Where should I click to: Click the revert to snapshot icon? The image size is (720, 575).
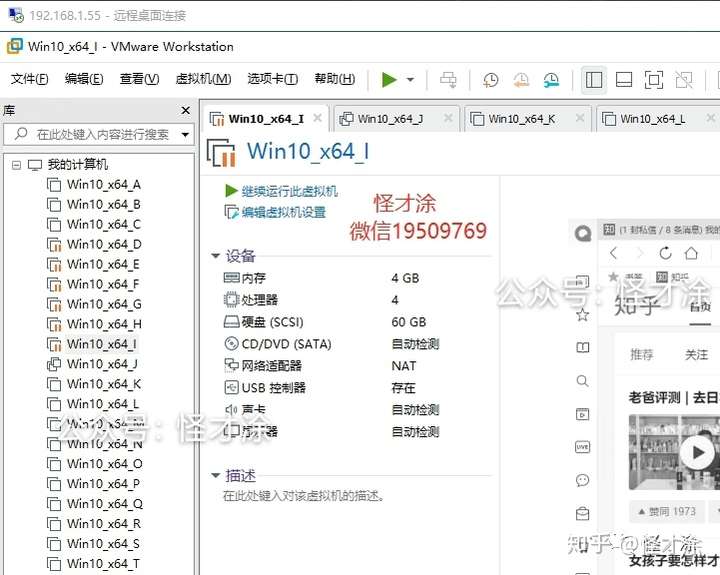pos(521,79)
